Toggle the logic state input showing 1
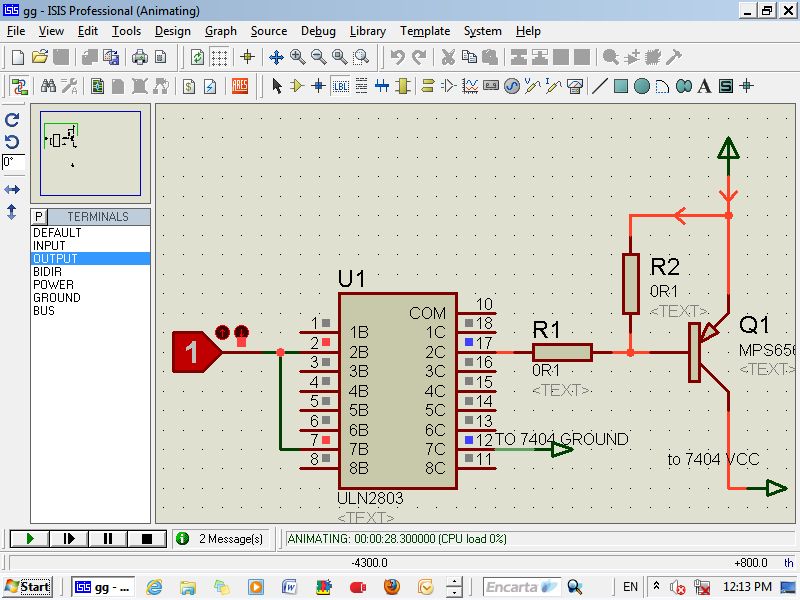The image size is (800, 600). click(196, 352)
